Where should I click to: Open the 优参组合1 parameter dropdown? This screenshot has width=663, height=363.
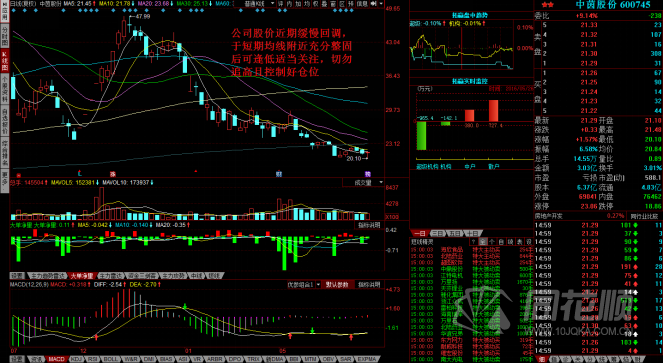(304, 285)
